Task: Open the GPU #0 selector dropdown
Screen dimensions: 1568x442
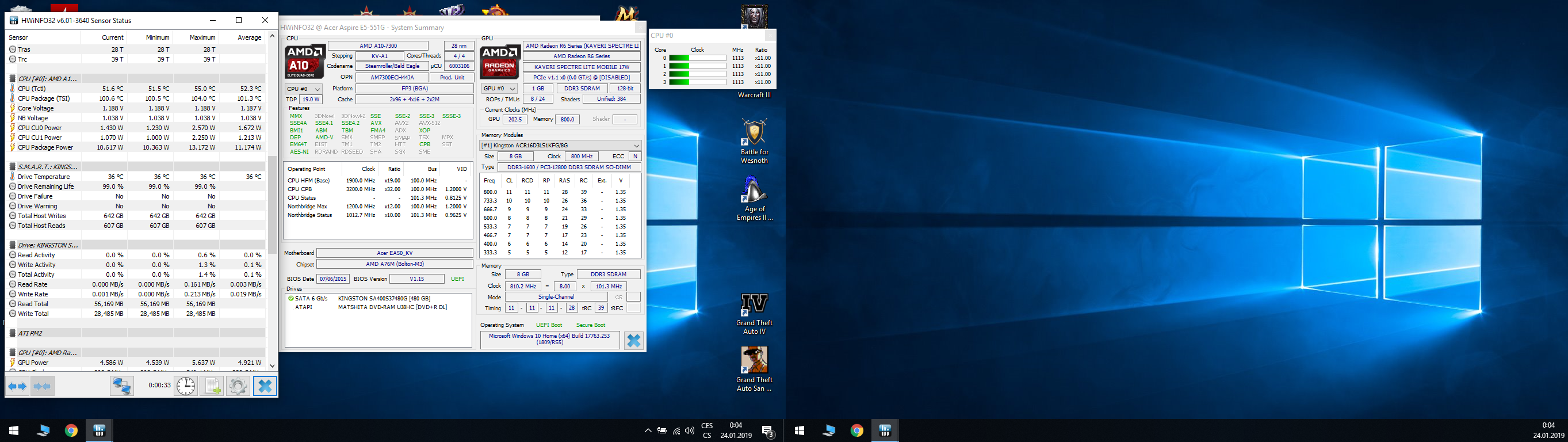Action: click(499, 89)
